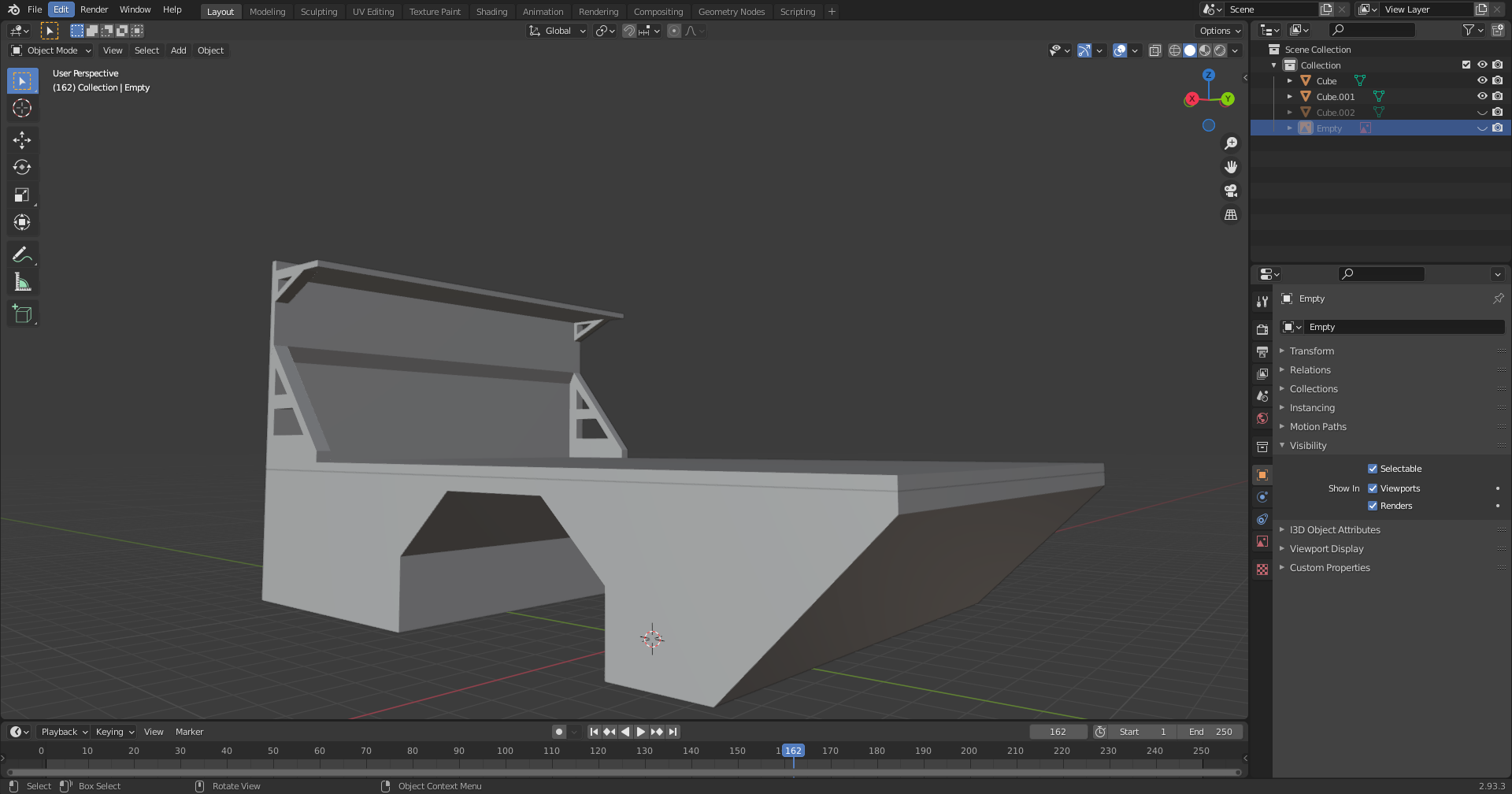
Task: Open the Object Constraints properties tab
Action: (1262, 519)
